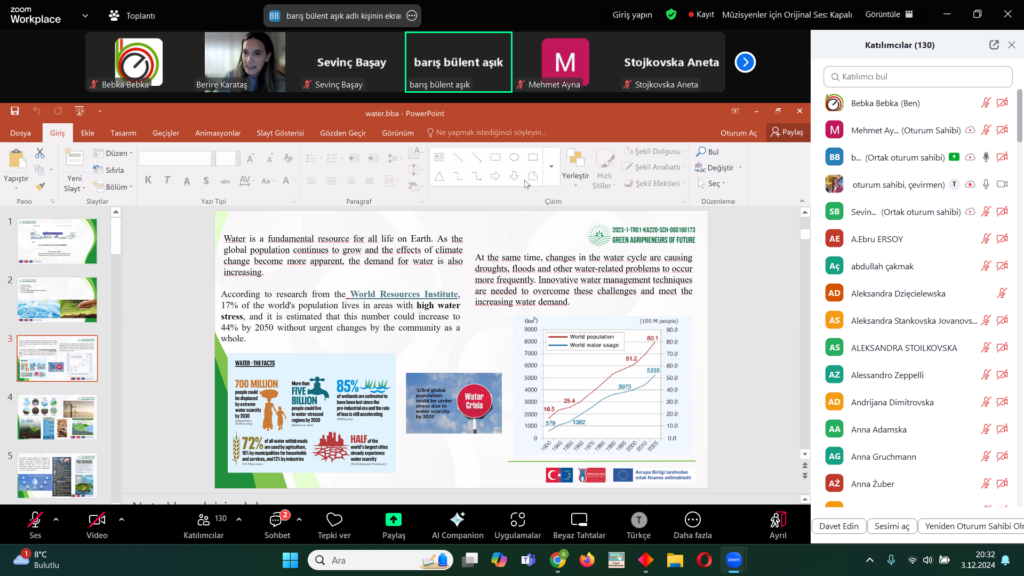Toggle the Katılımcılar participants panel
The height and width of the screenshot is (576, 1024).
(x=203, y=520)
